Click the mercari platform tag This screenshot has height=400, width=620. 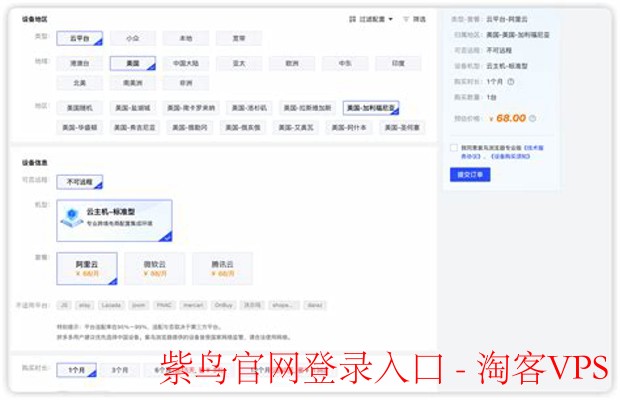click(x=193, y=305)
